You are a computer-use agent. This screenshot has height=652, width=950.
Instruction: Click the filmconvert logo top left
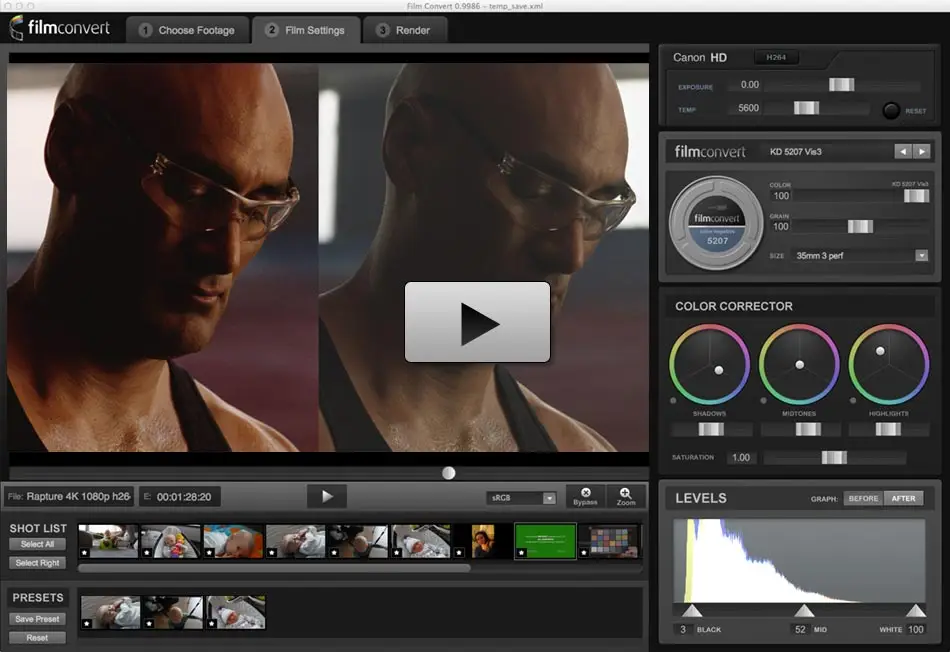59,28
